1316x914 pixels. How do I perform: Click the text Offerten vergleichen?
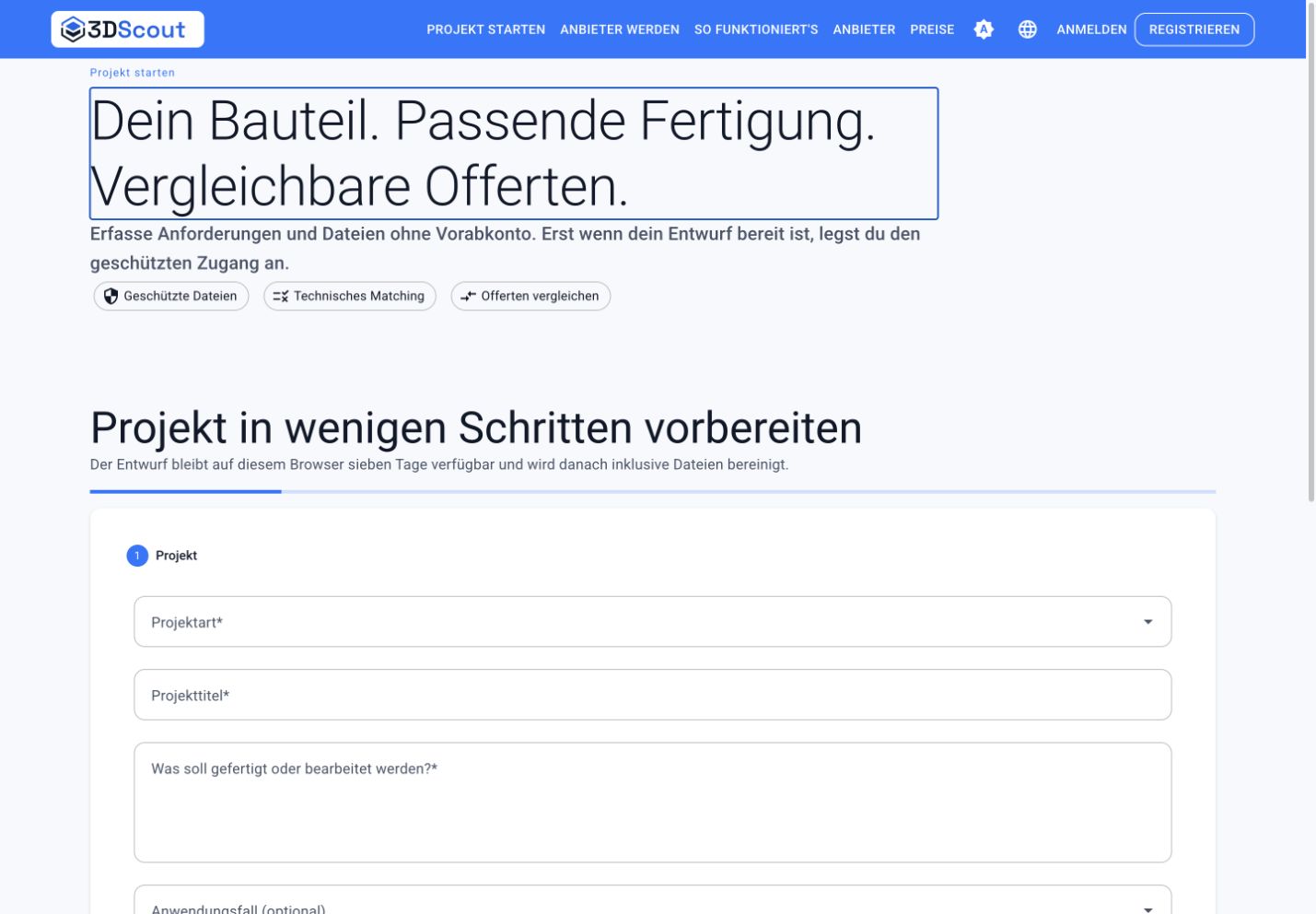(540, 296)
